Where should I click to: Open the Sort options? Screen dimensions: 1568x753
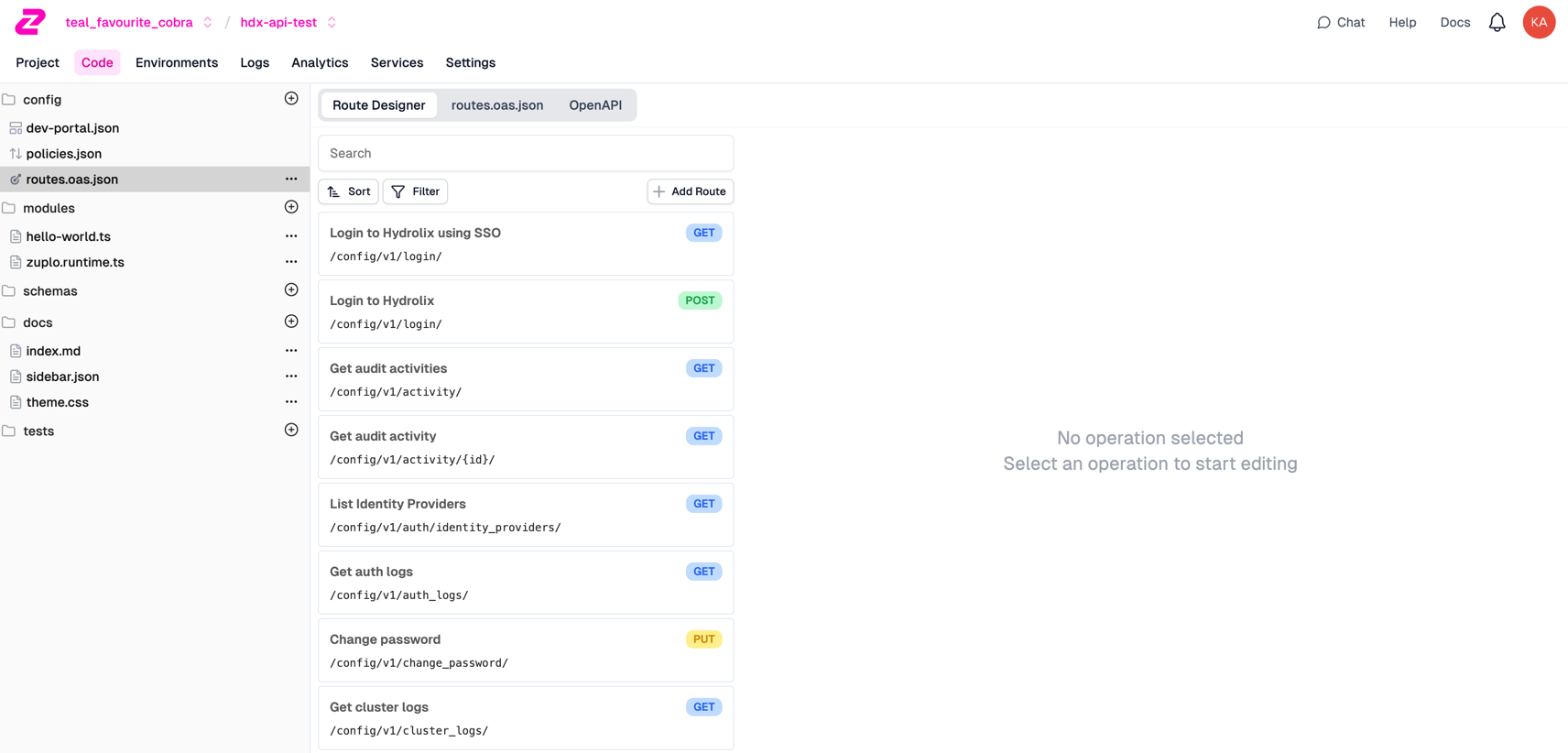click(x=348, y=191)
